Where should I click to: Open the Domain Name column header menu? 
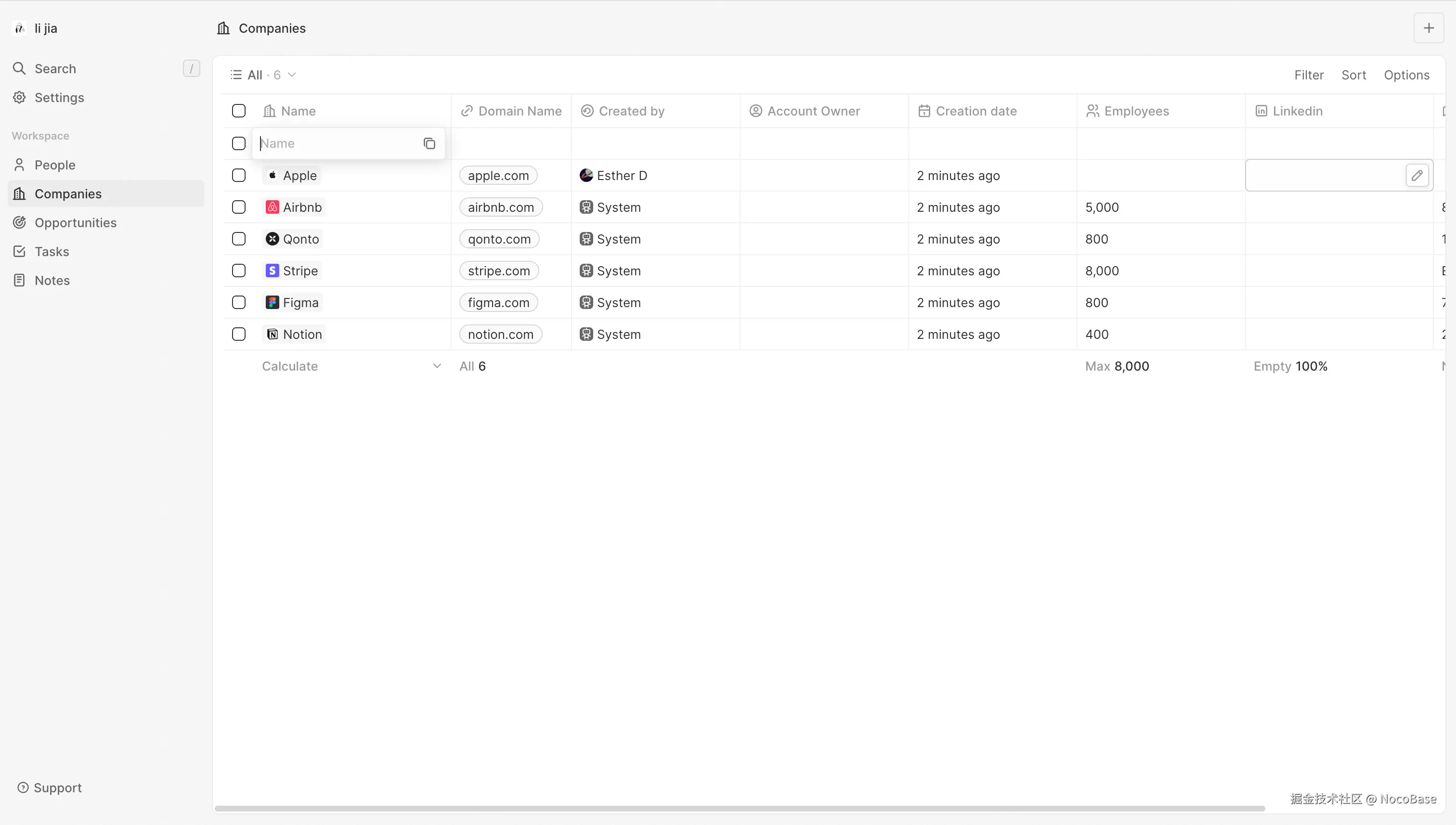click(511, 111)
